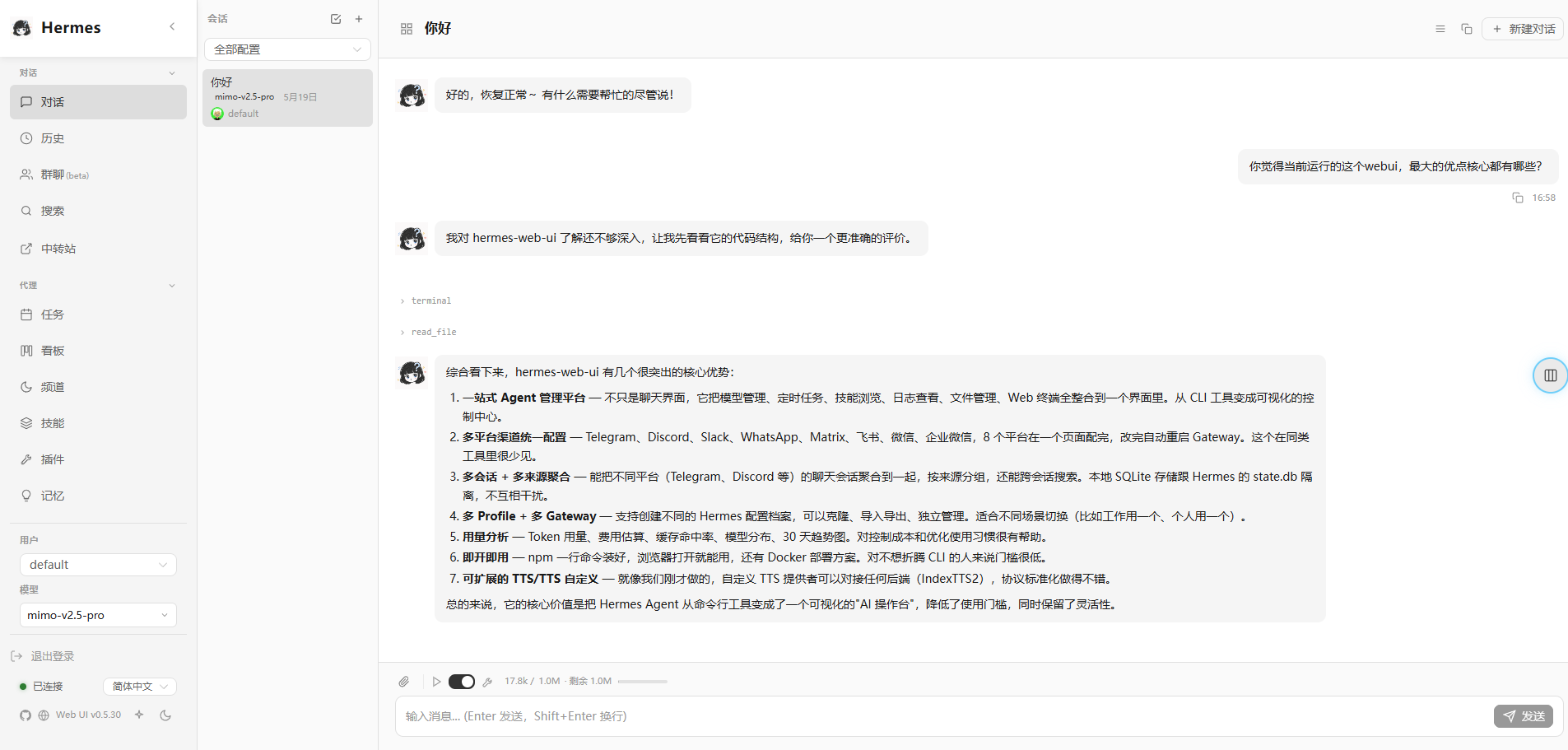
Task: Click the 已连接 connection status
Action: pos(41,687)
